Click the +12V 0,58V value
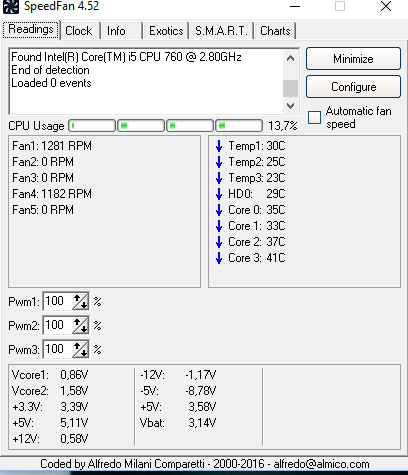This screenshot has height=475, width=408. click(x=74, y=439)
